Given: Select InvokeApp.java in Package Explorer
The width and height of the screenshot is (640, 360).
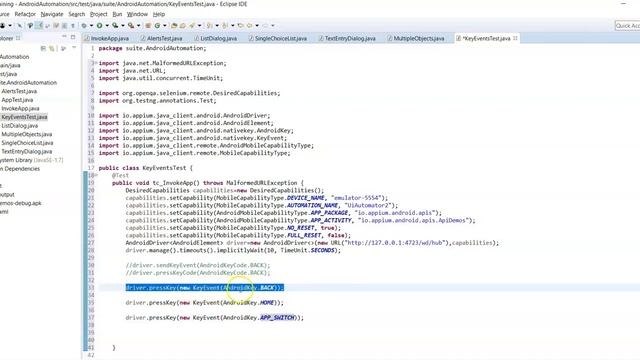Looking at the screenshot, I should pyautogui.click(x=20, y=108).
